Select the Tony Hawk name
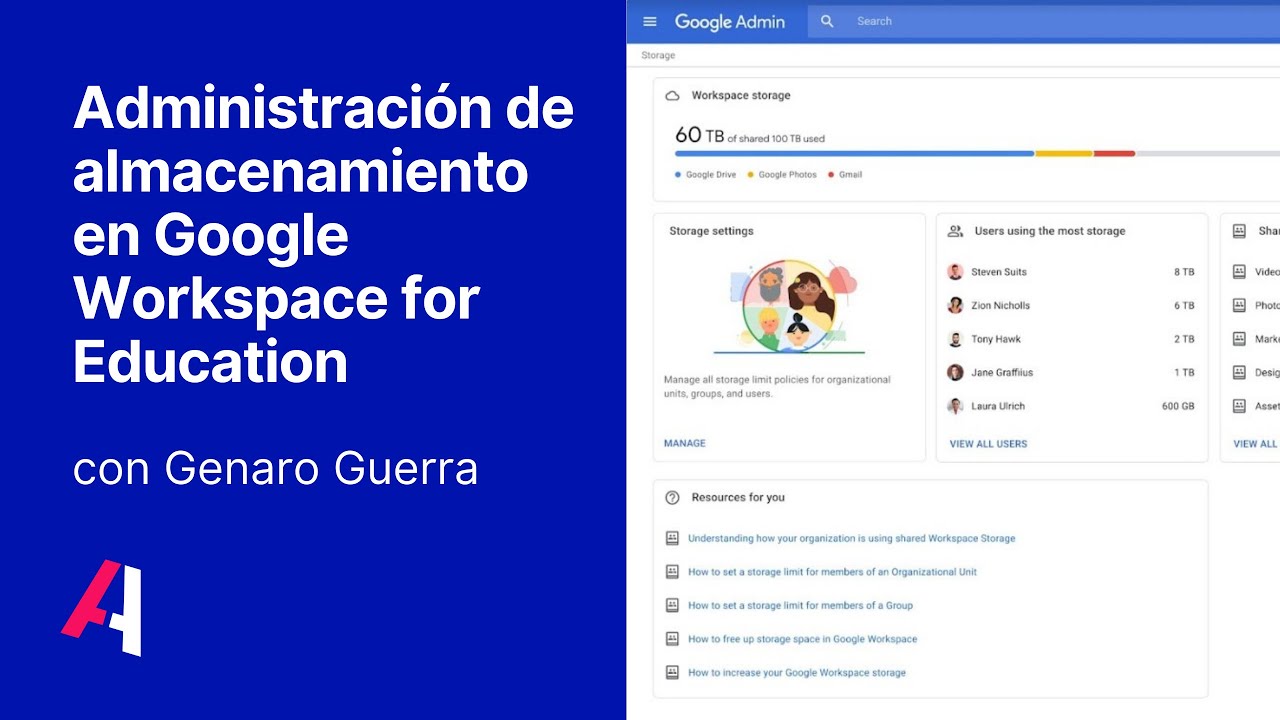 click(996, 339)
